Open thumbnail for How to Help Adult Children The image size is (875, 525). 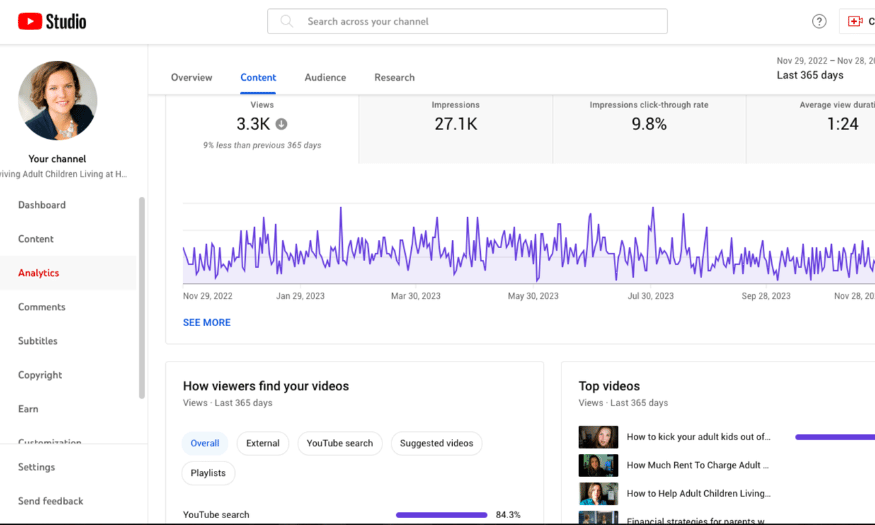pyautogui.click(x=598, y=494)
